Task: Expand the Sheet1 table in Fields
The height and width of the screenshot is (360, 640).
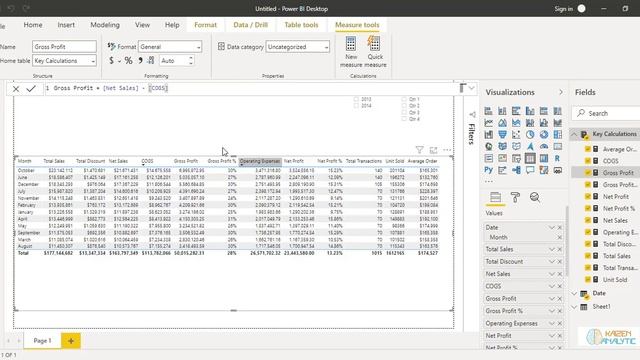Action: pyautogui.click(x=574, y=307)
